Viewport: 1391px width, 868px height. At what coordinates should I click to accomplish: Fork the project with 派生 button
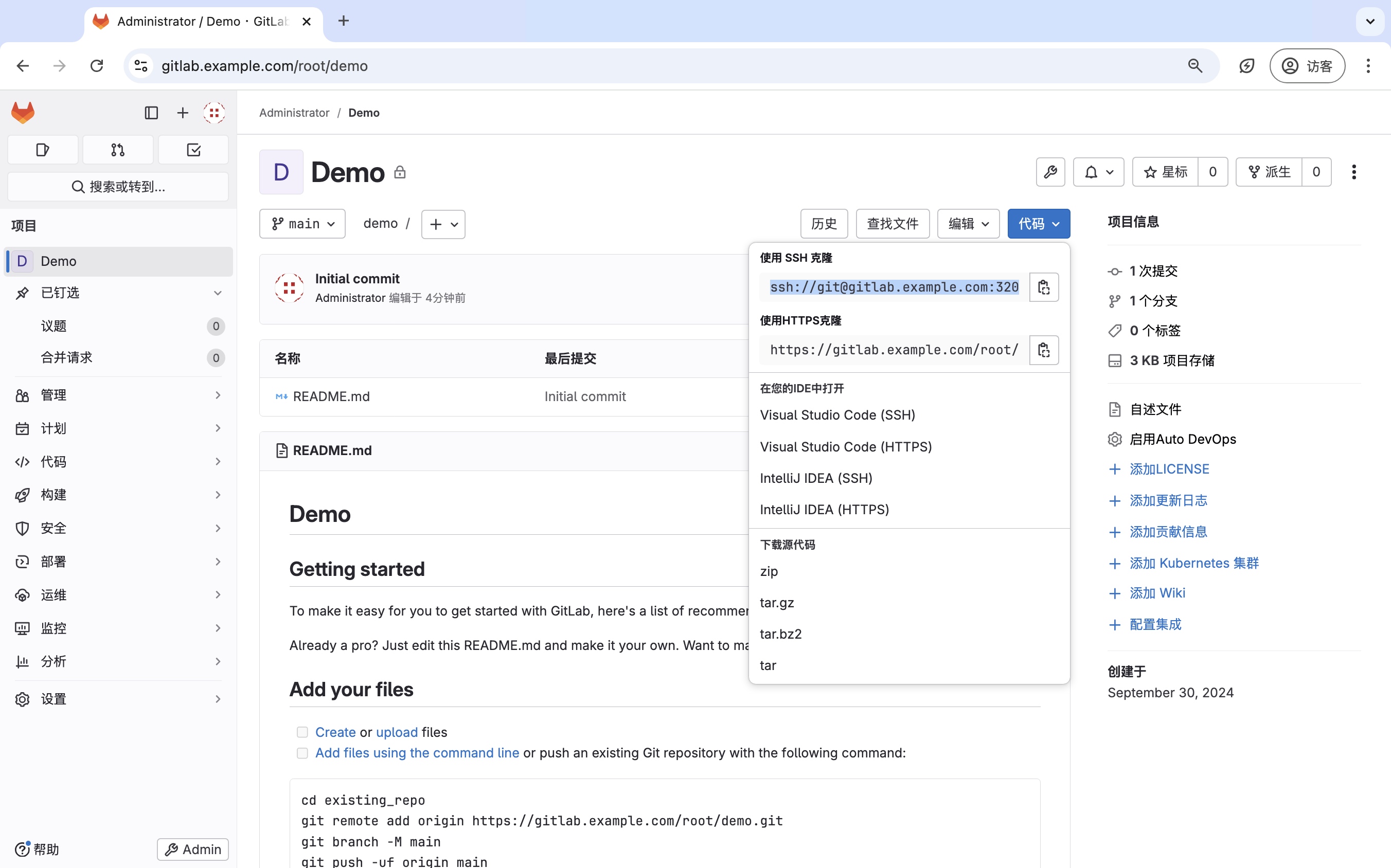(1269, 172)
